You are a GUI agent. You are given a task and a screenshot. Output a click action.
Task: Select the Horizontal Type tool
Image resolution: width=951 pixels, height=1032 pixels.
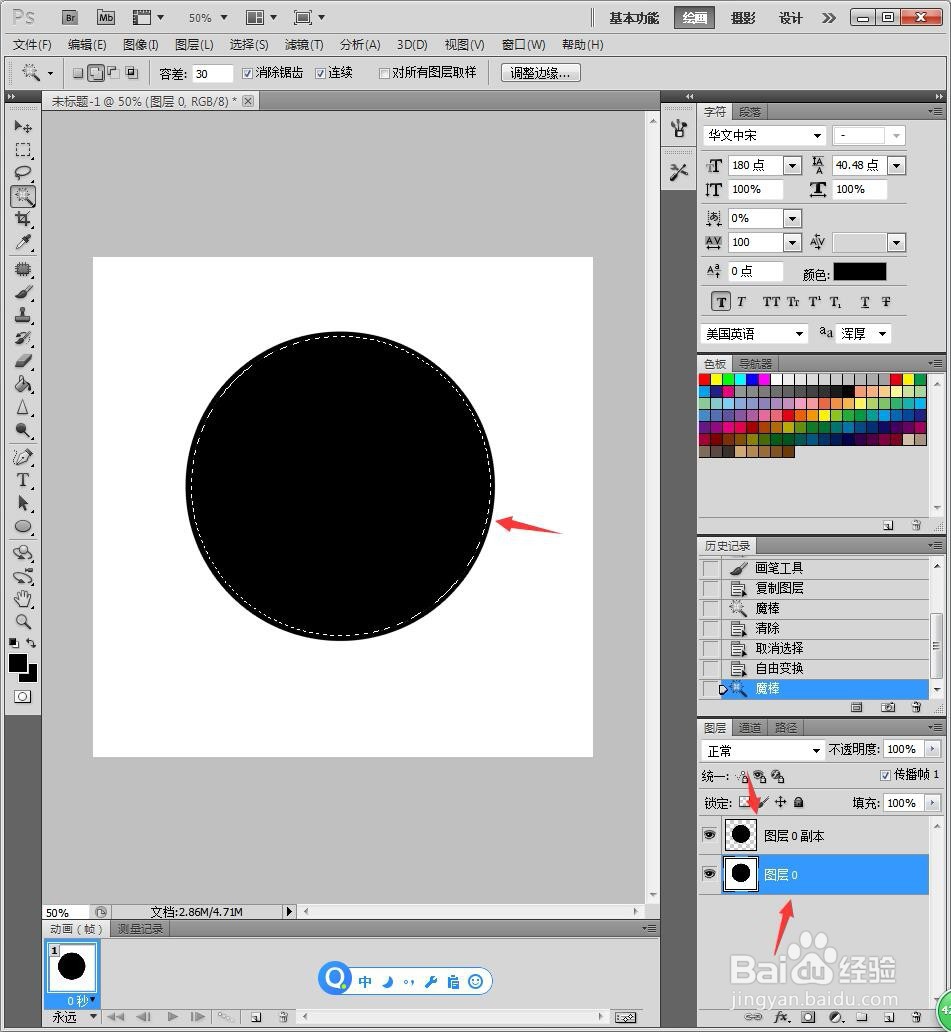22,480
